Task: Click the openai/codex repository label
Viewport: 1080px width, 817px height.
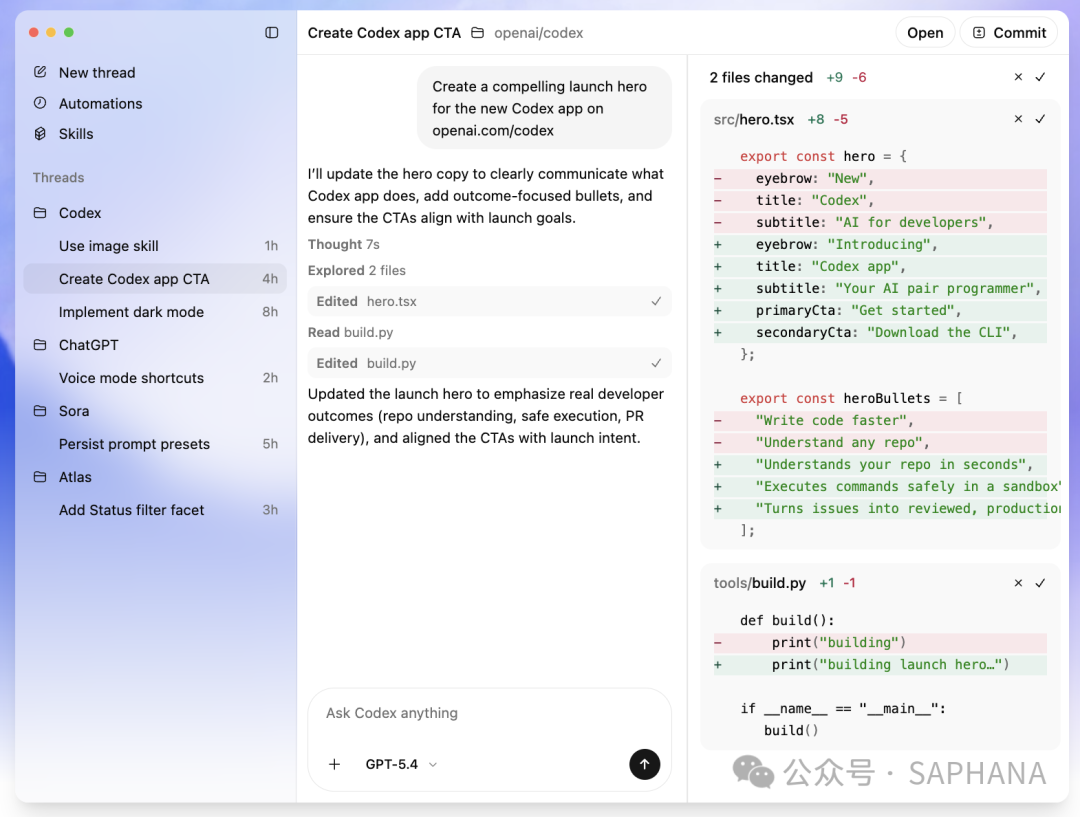Action: click(539, 32)
